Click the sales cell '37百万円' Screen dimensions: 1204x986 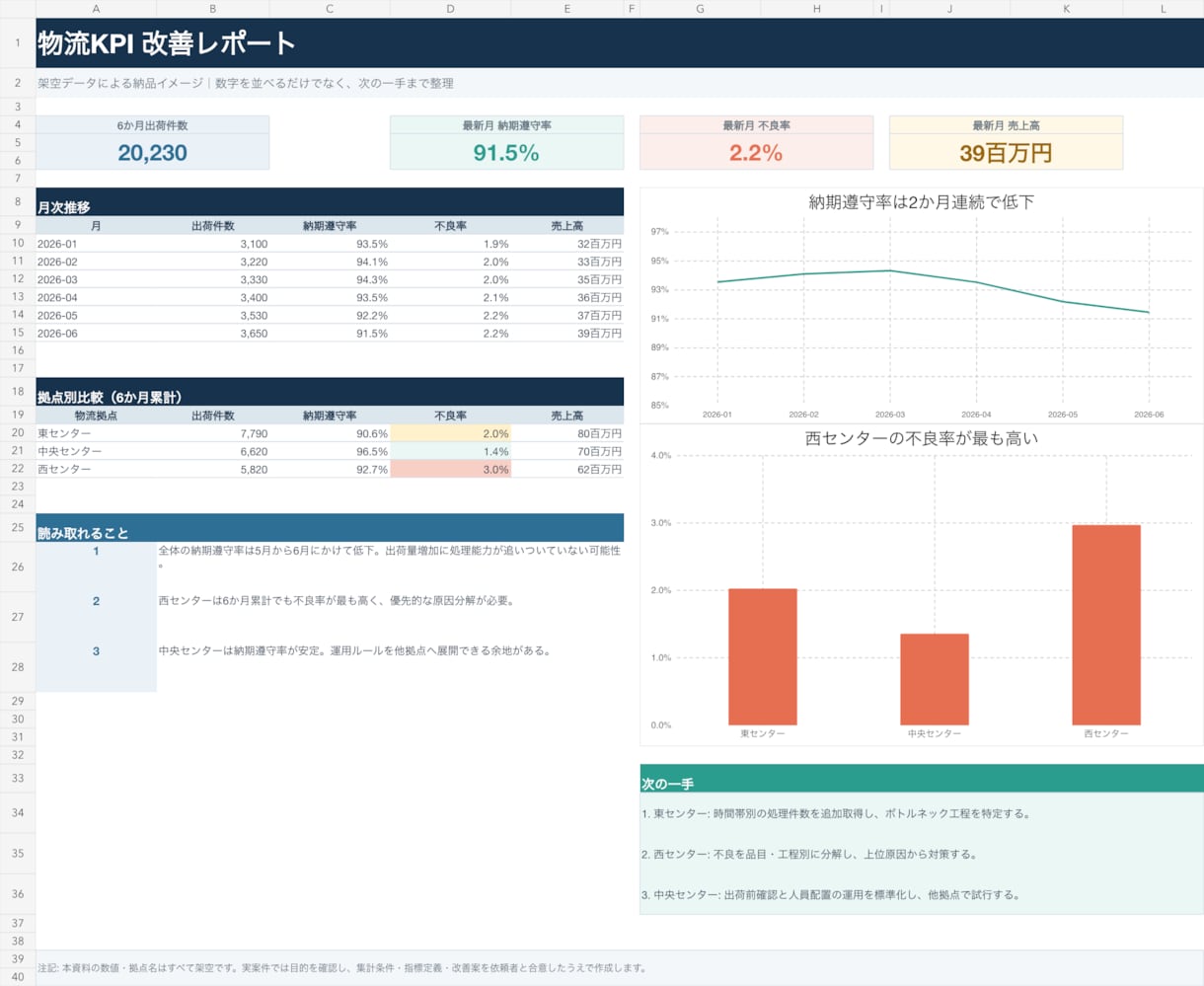567,315
